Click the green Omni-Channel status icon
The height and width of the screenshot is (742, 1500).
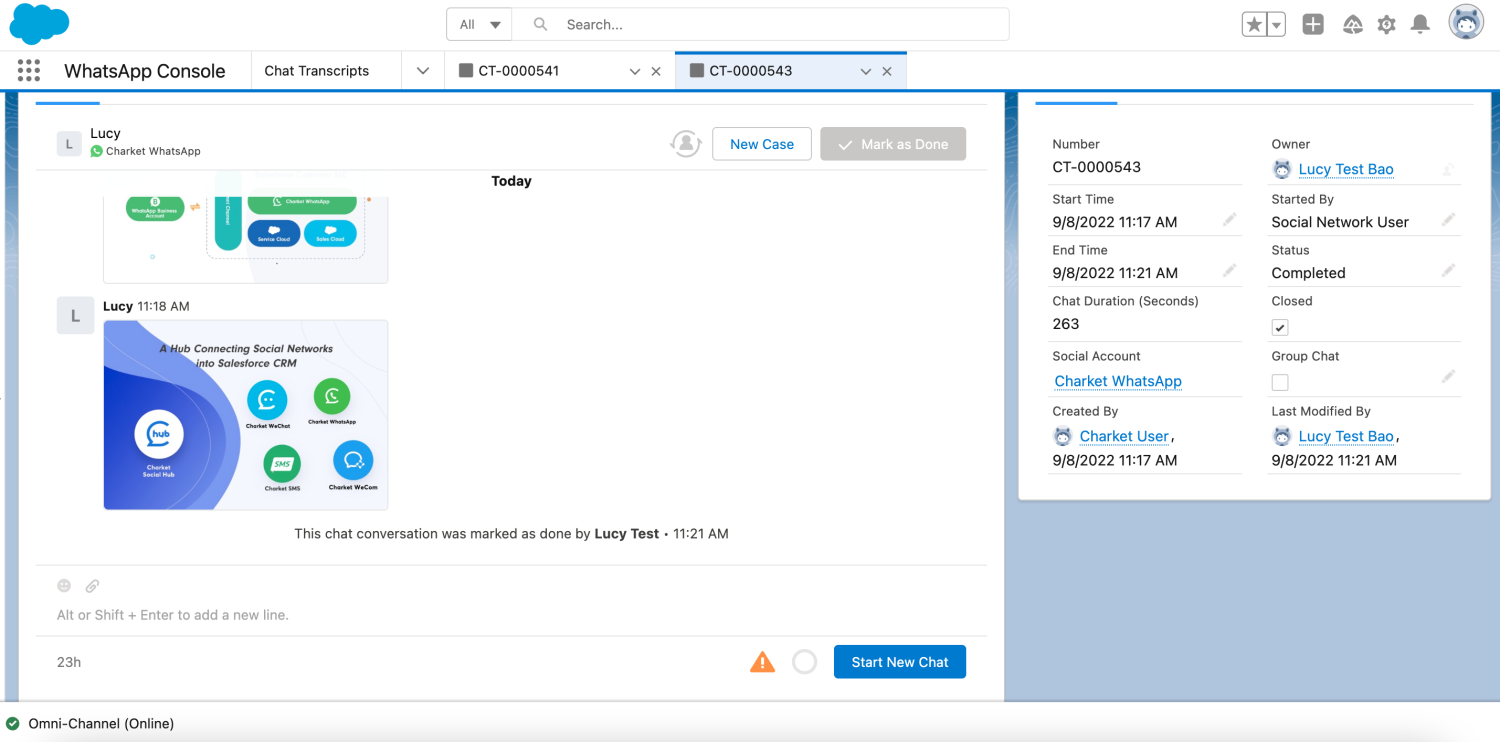pos(13,723)
